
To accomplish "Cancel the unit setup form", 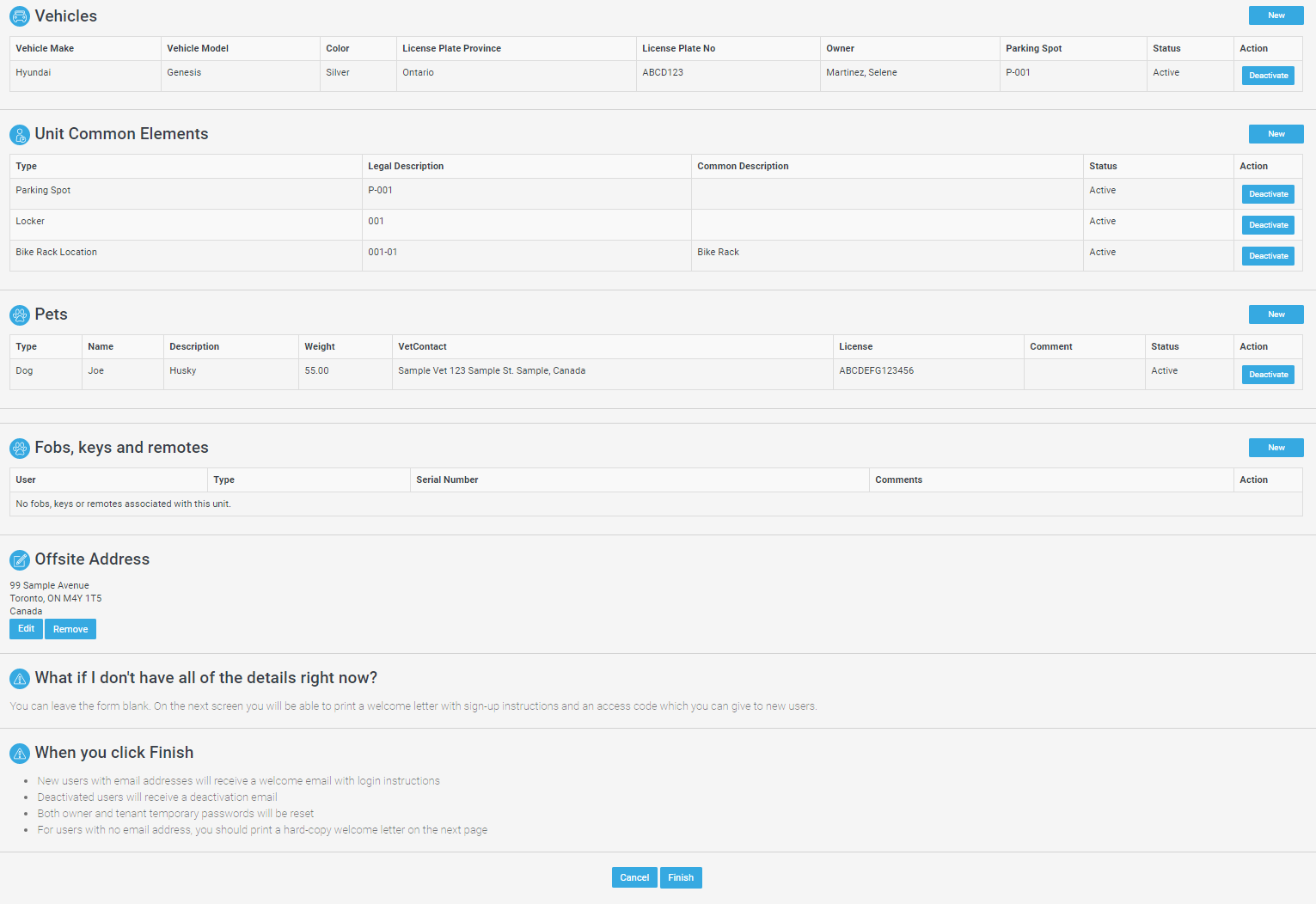I will coord(634,877).
